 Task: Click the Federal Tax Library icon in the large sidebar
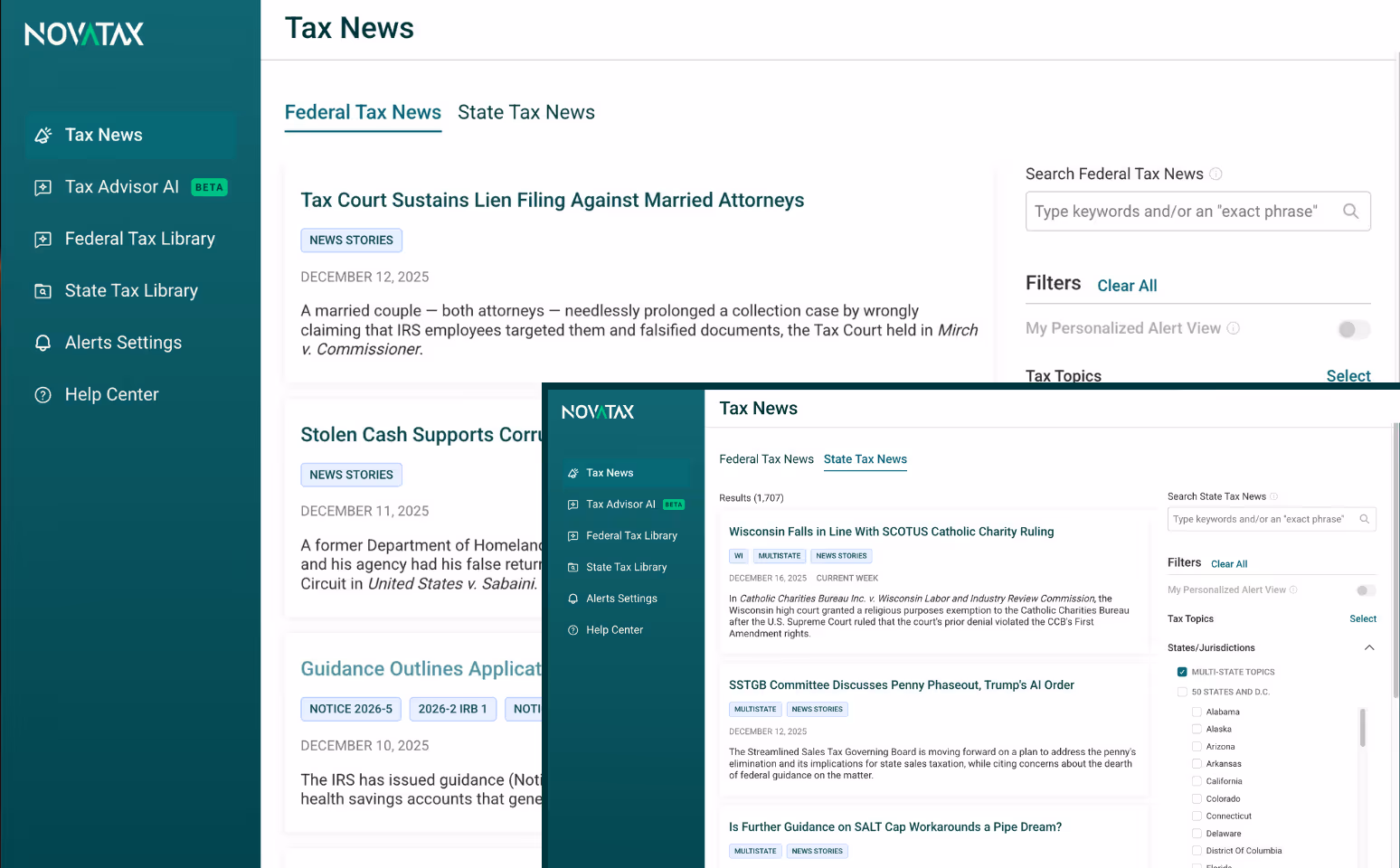coord(43,240)
